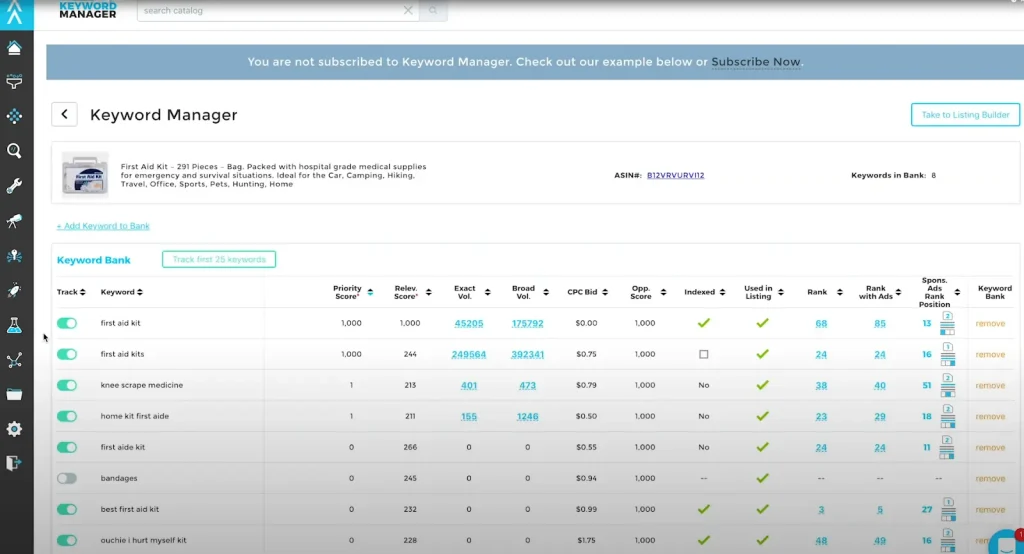Open the ad position icon for first aid kits
1024x554 pixels.
pos(948,354)
